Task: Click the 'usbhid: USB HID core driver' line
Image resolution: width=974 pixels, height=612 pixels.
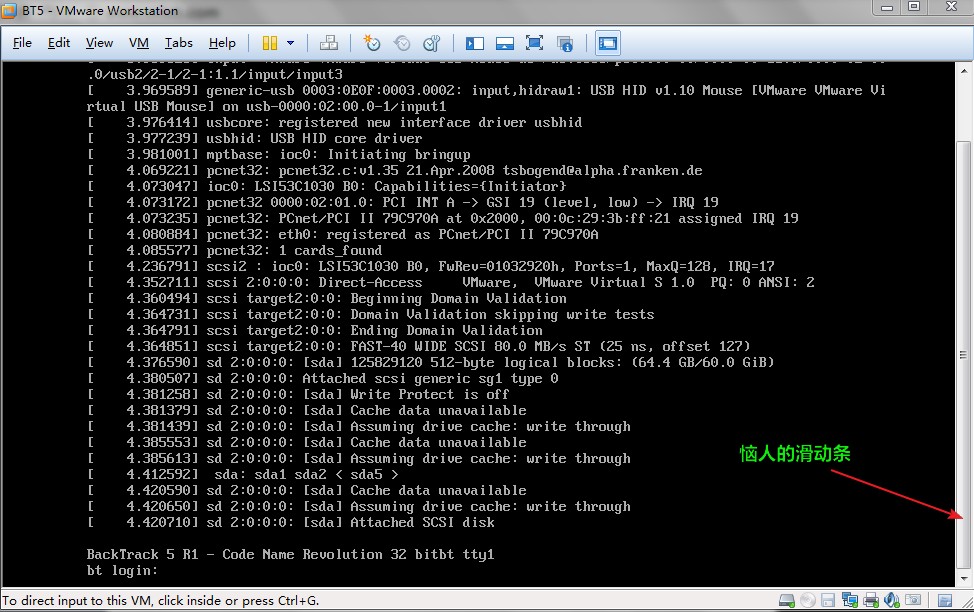Action: 254,139
